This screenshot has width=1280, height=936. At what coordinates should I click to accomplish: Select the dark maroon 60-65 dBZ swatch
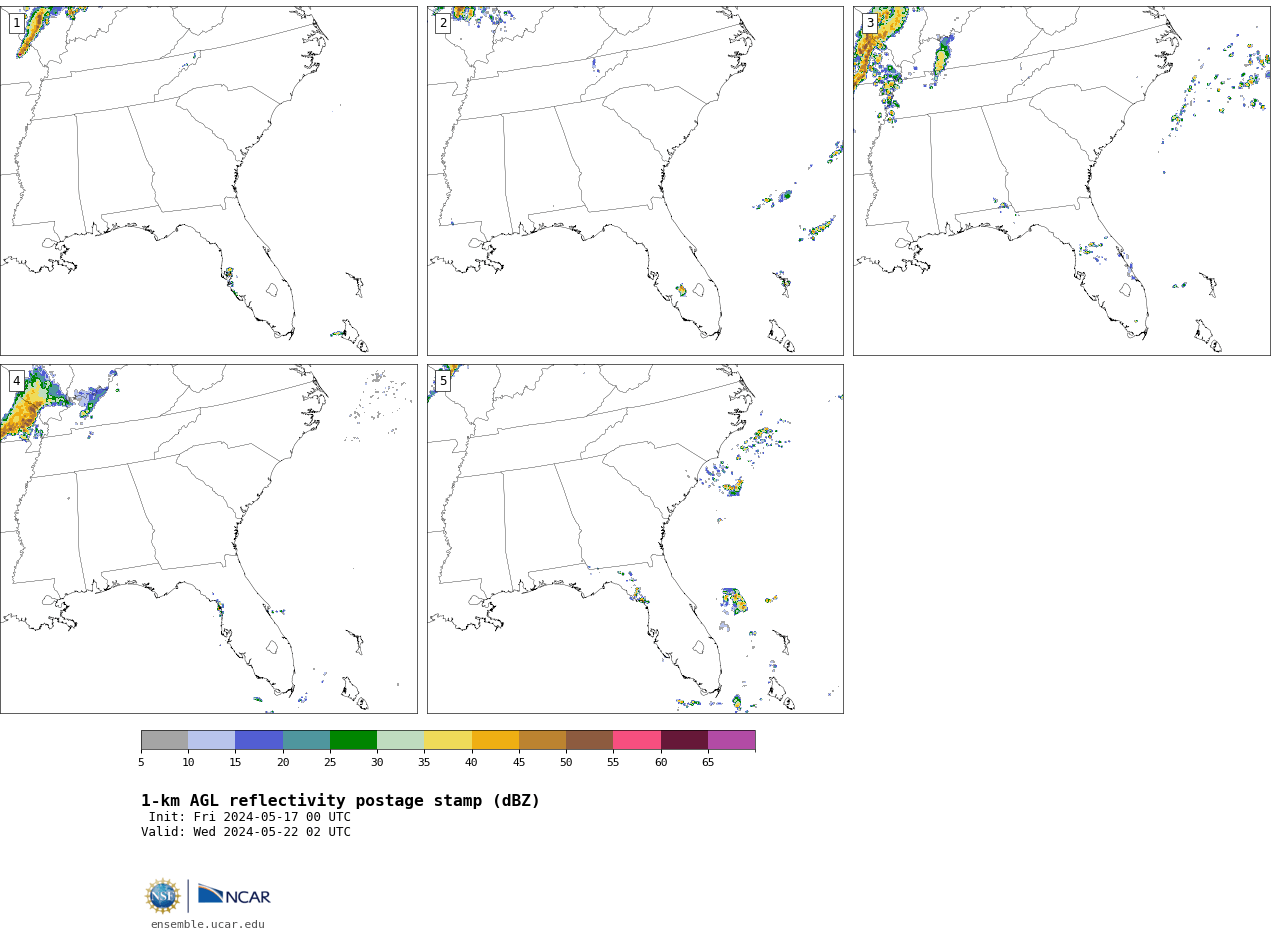coord(685,740)
